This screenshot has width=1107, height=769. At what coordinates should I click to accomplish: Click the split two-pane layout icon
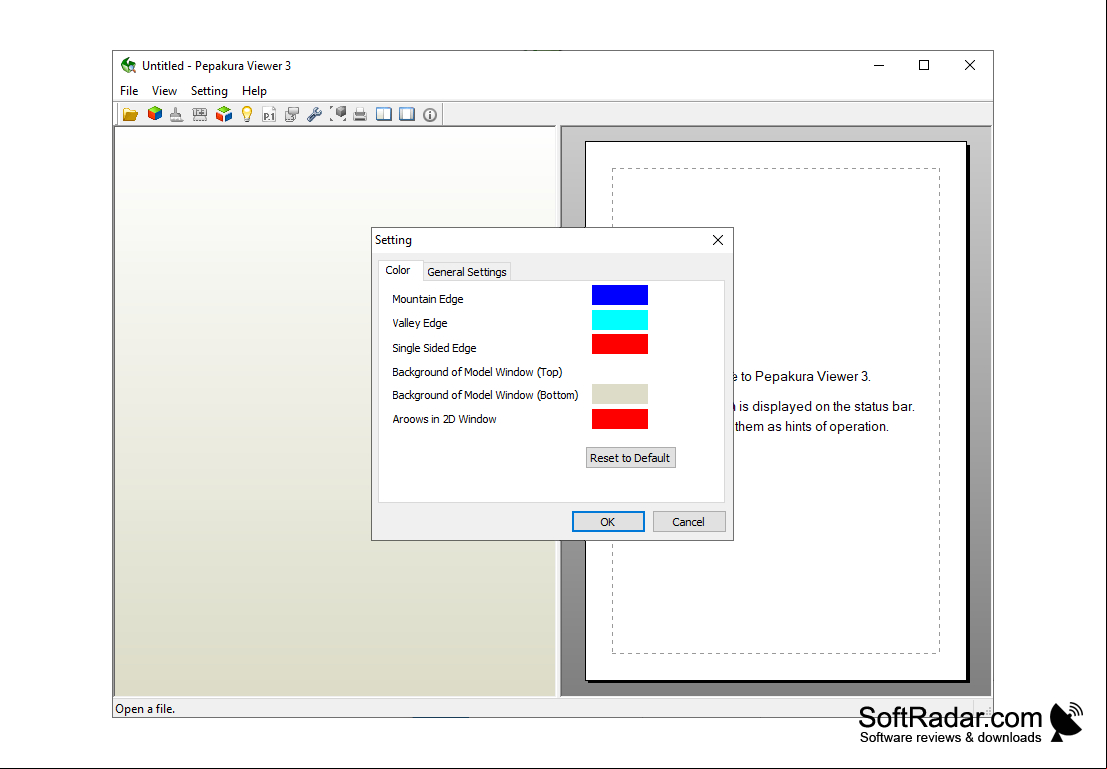coord(383,114)
